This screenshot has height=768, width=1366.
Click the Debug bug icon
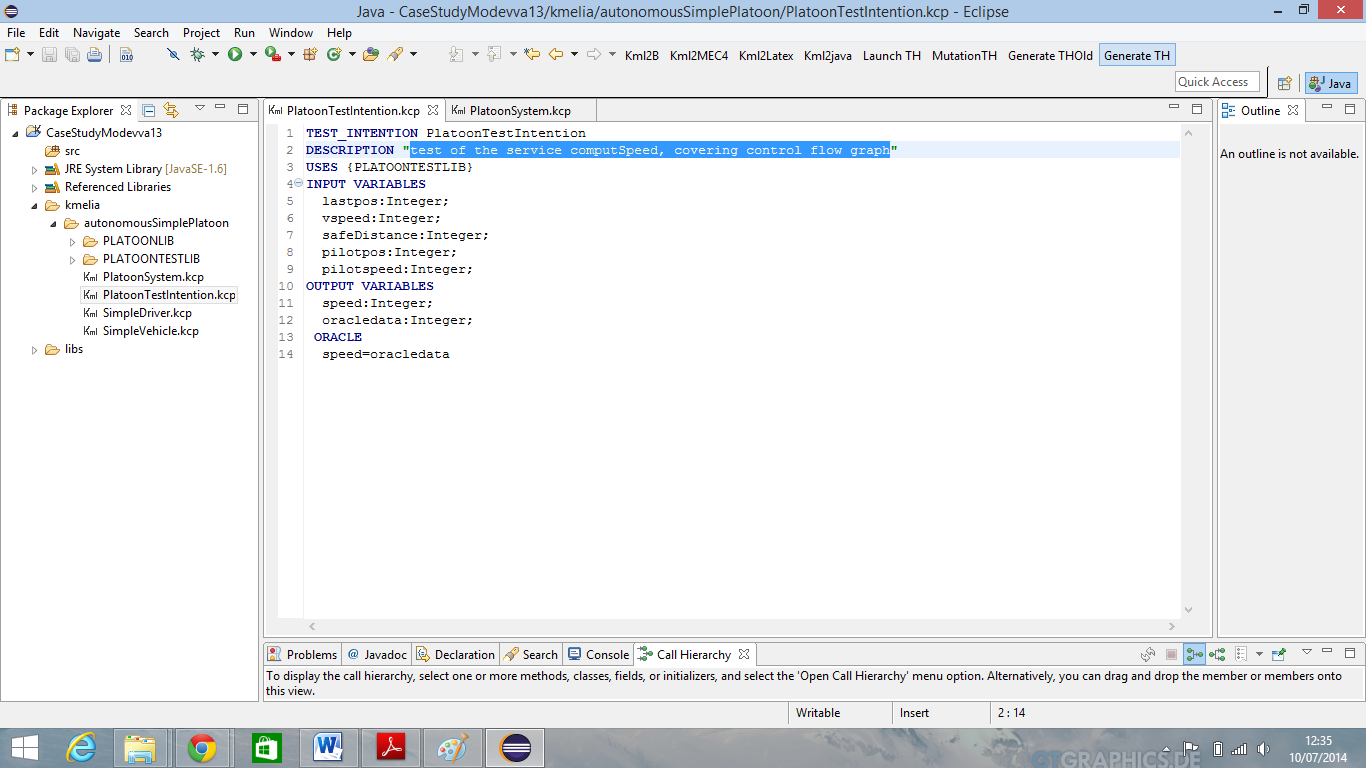point(197,55)
